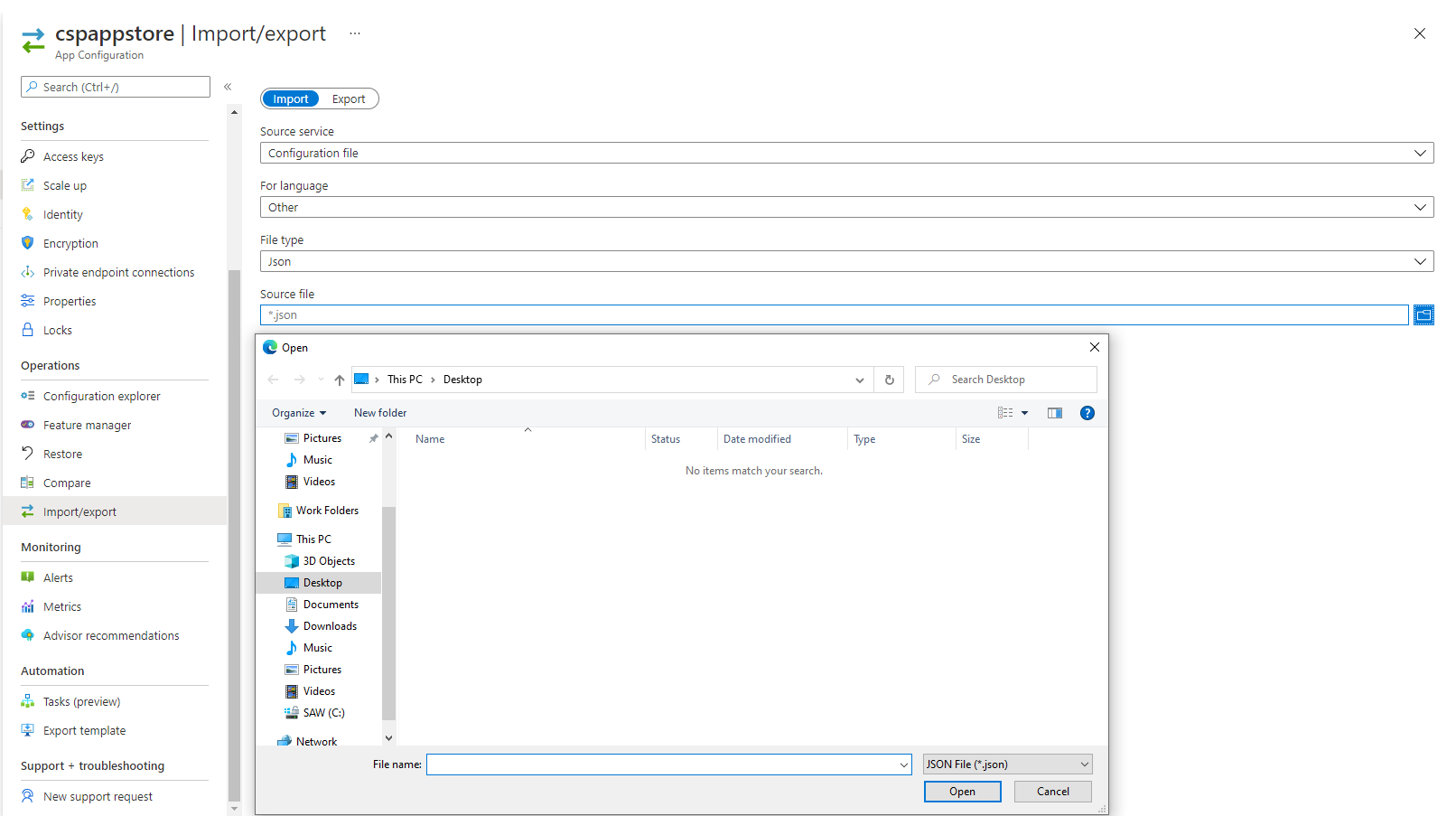Switch to the Export toggle option
Viewport: 1456px width, 816px height.
pos(349,99)
